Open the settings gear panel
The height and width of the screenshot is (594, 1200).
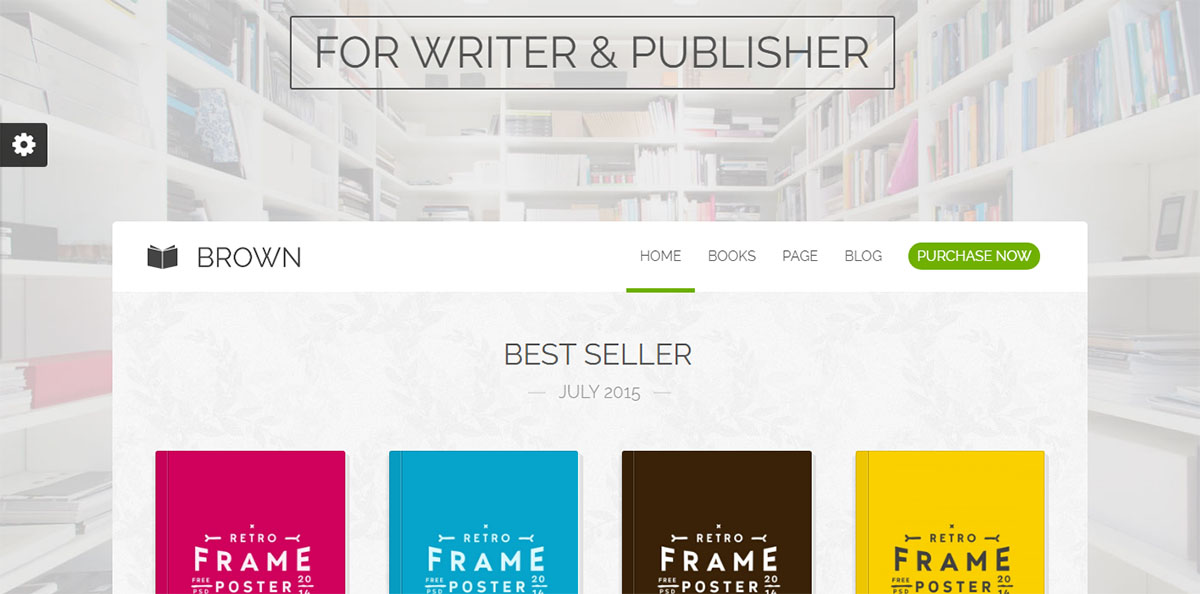tap(23, 145)
